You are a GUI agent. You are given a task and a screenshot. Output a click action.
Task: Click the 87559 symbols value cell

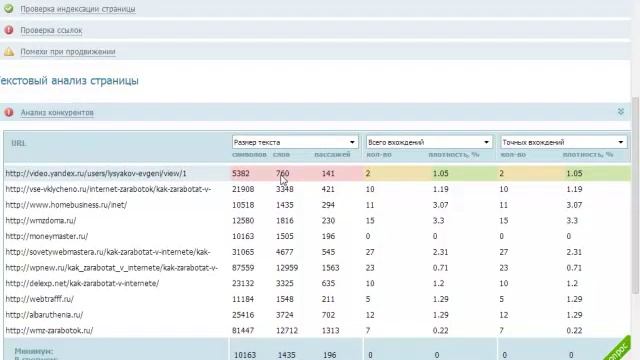243,268
